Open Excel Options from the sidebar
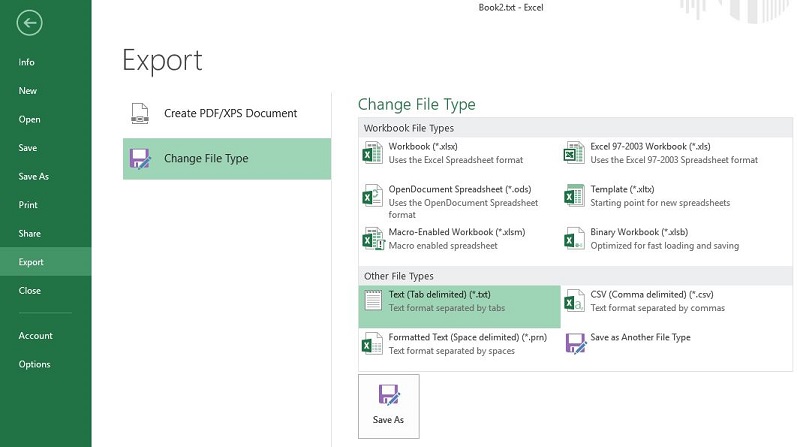Image resolution: width=797 pixels, height=447 pixels. pos(35,364)
